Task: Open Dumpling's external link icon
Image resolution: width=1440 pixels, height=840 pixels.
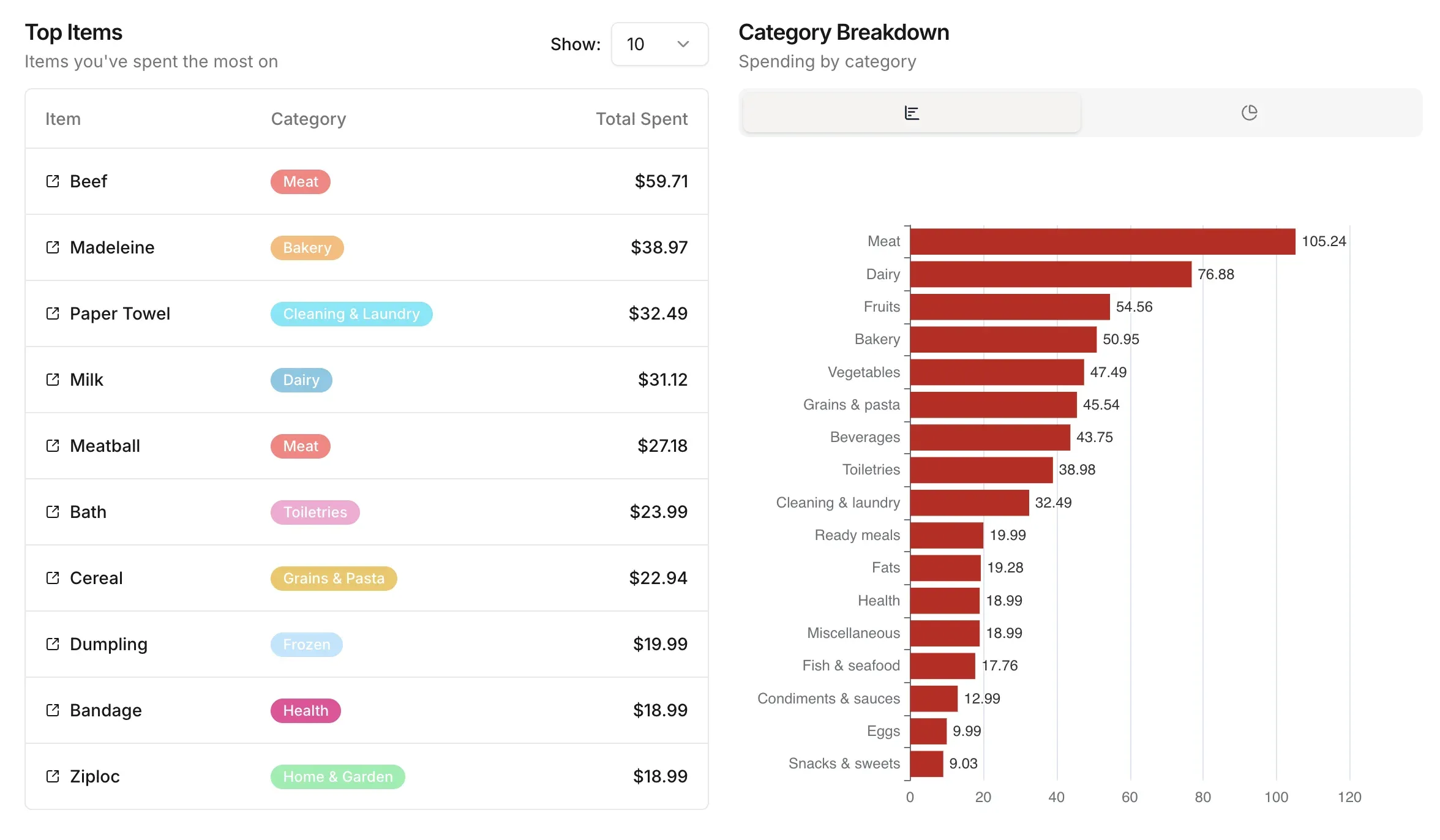Action: [x=53, y=644]
